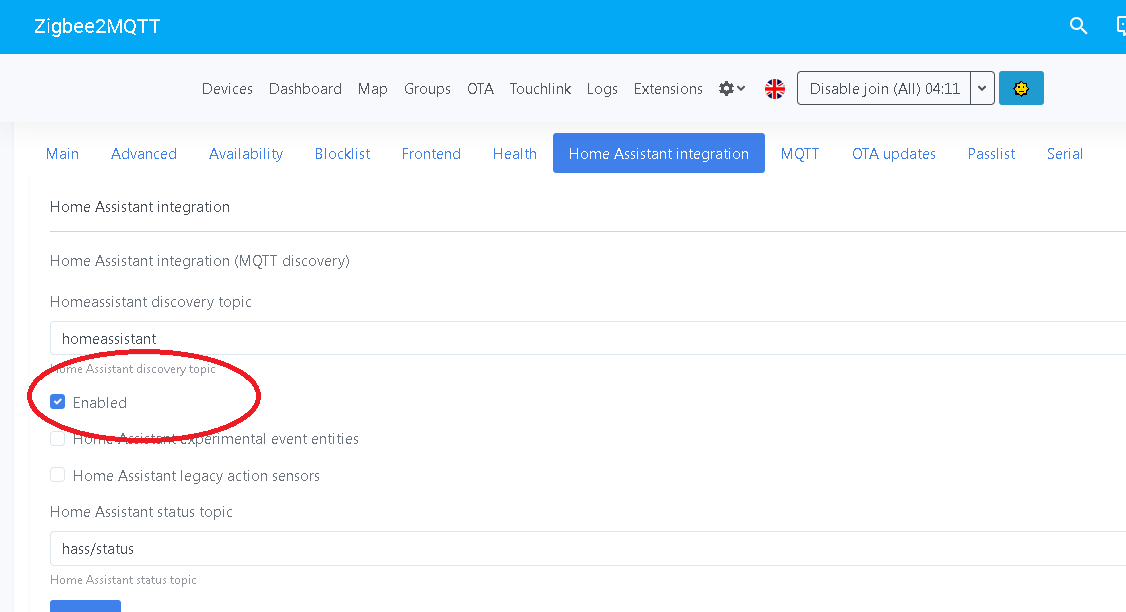Uncheck the Enabled checkbox
1126x612 pixels.
(57, 402)
